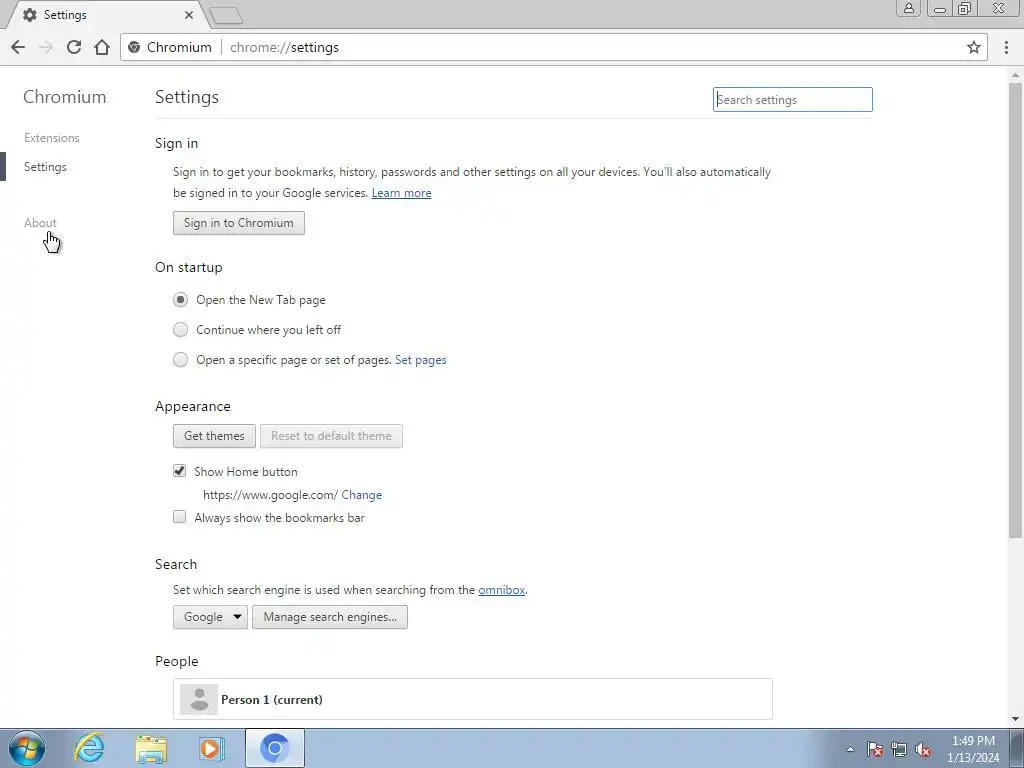Screen dimensions: 1024x768
Task: Bookmark this page with the star icon
Action: tap(974, 47)
